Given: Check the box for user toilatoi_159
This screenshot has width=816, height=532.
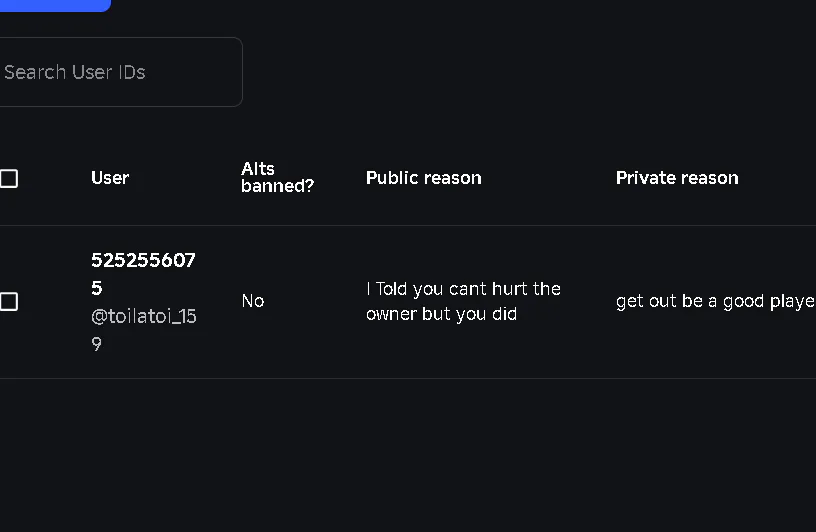Looking at the screenshot, I should pyautogui.click(x=9, y=302).
